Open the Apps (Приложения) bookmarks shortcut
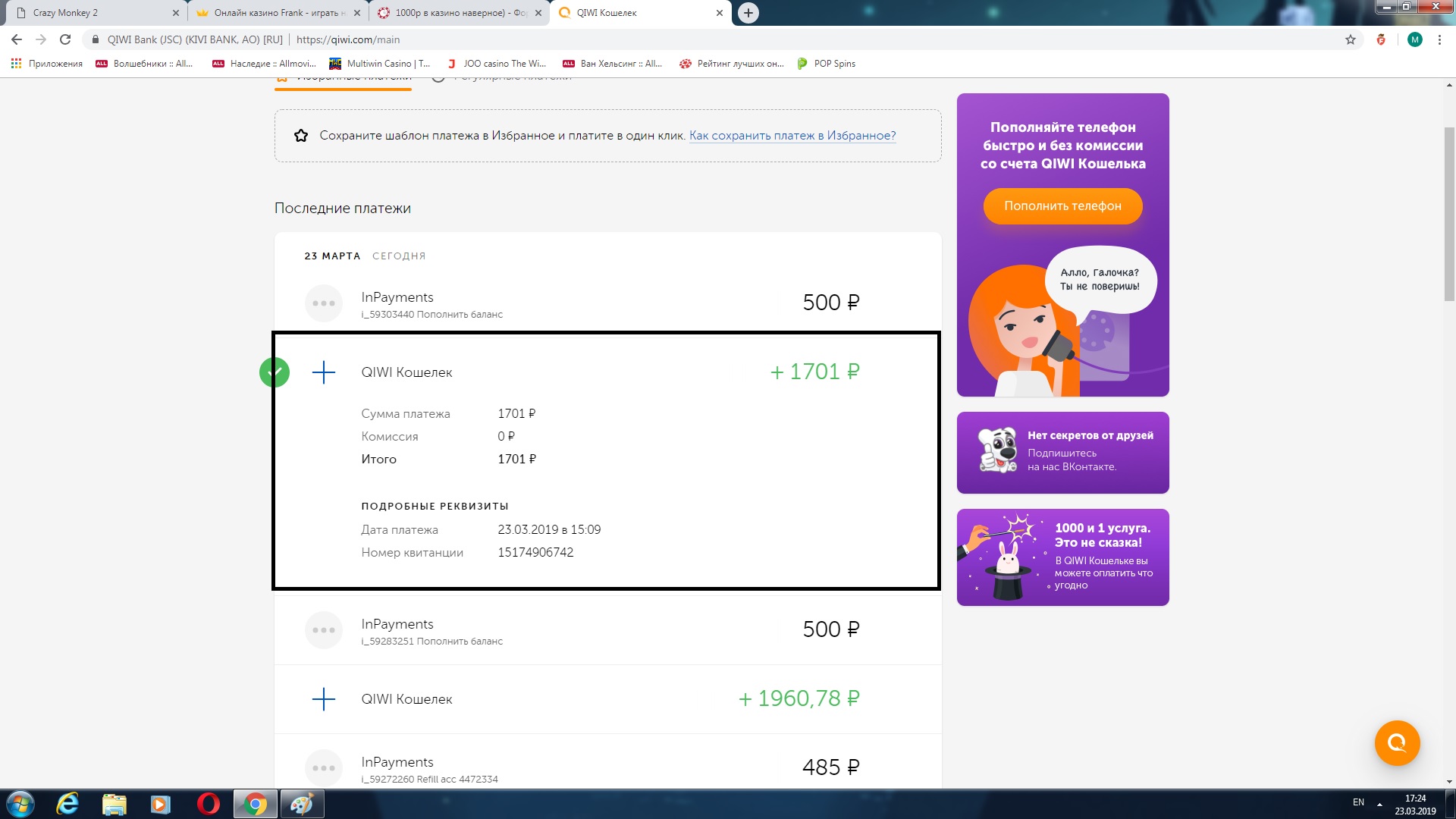 coord(47,64)
